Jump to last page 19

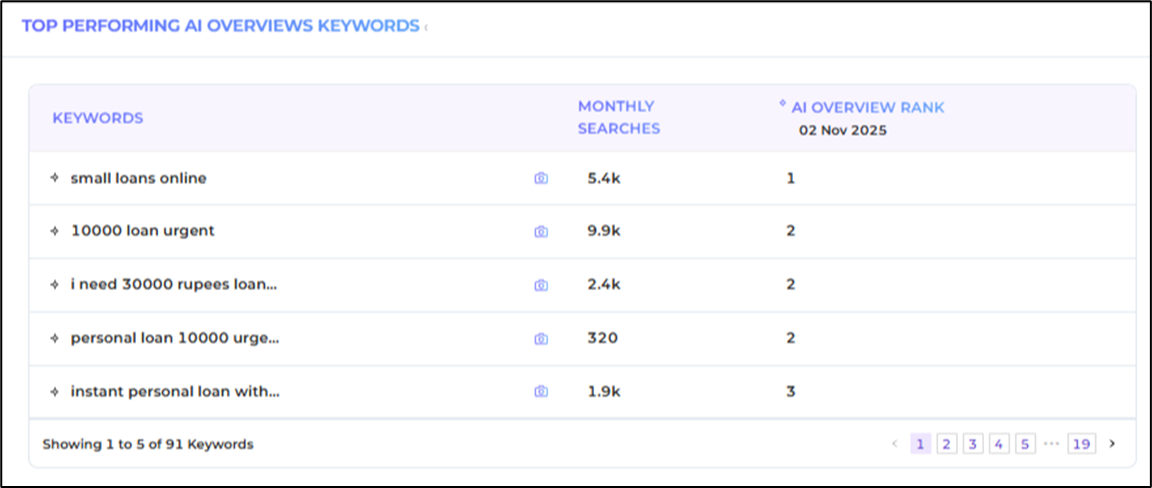pos(1080,443)
